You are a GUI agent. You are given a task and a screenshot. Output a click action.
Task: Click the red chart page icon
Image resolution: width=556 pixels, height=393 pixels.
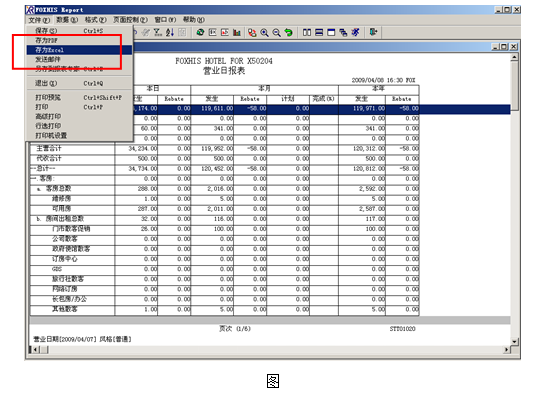(x=225, y=33)
